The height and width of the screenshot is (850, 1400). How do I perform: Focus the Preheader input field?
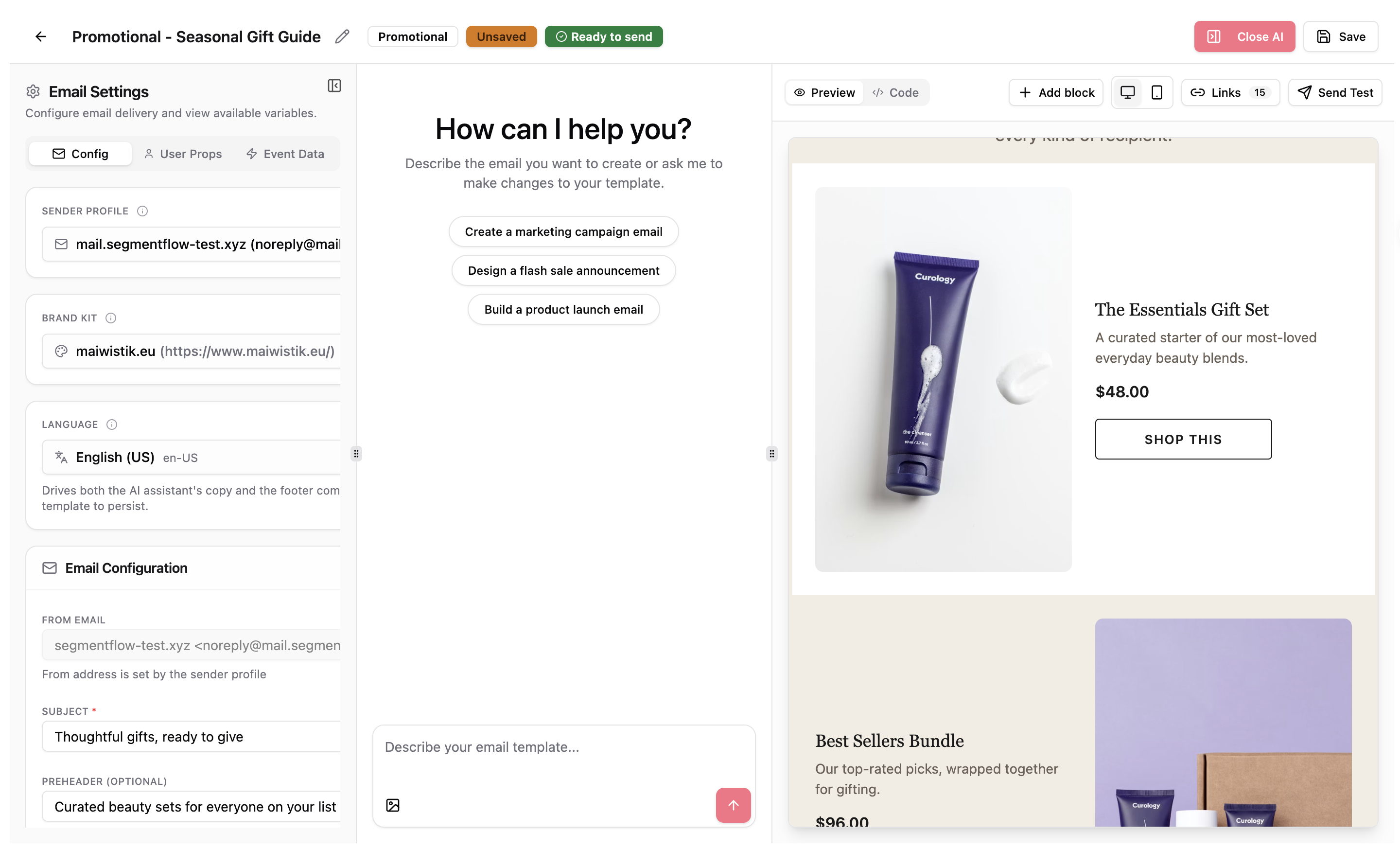coord(192,807)
